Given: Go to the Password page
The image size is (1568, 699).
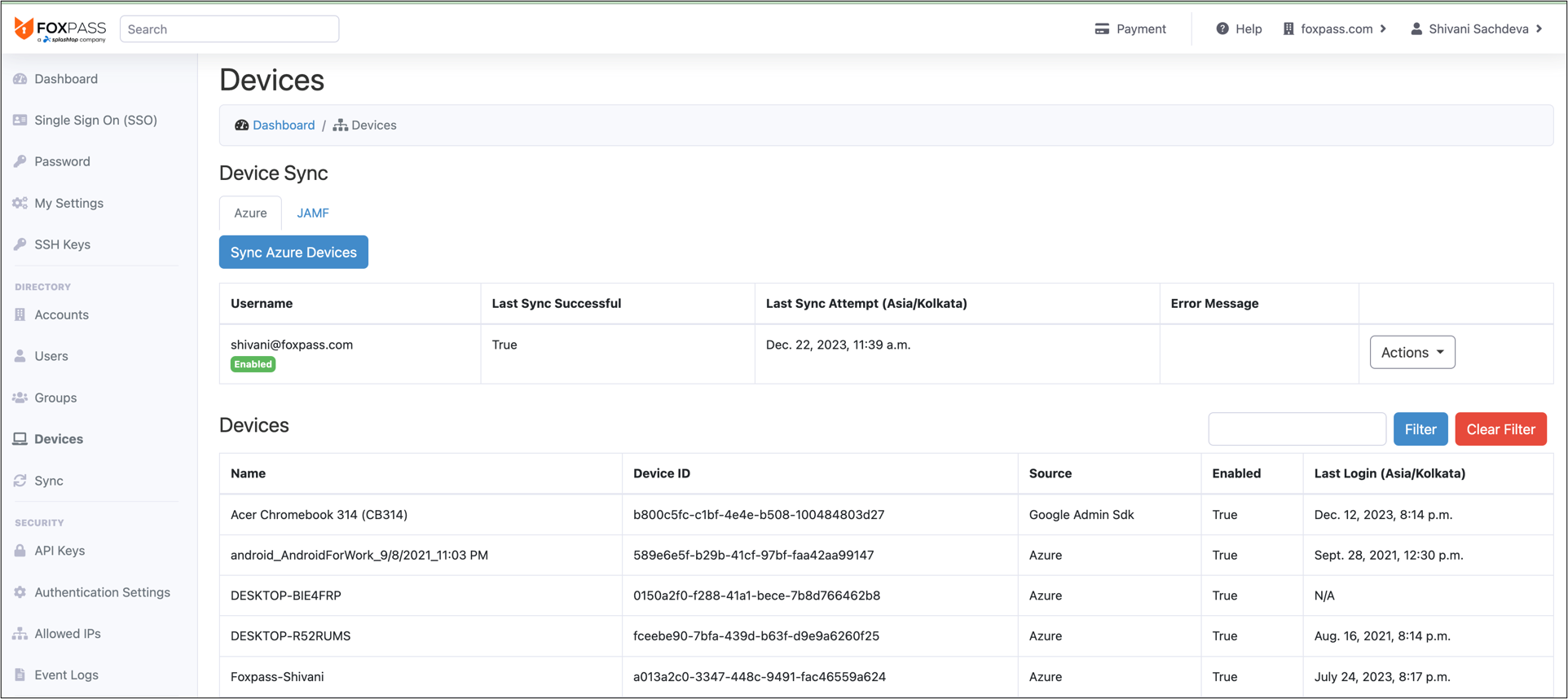Looking at the screenshot, I should pos(62,161).
